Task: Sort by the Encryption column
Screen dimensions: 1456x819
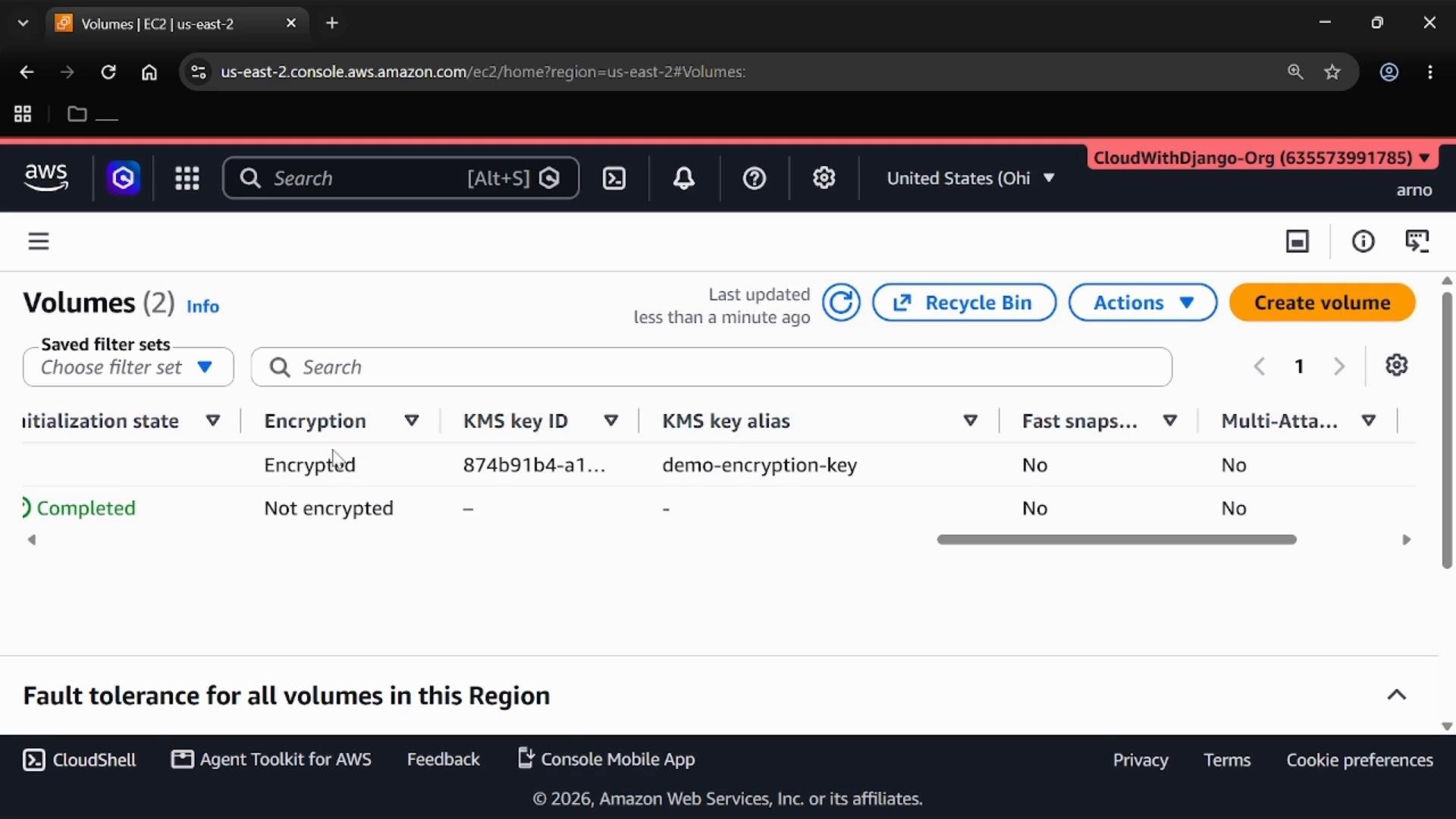Action: 412,421
